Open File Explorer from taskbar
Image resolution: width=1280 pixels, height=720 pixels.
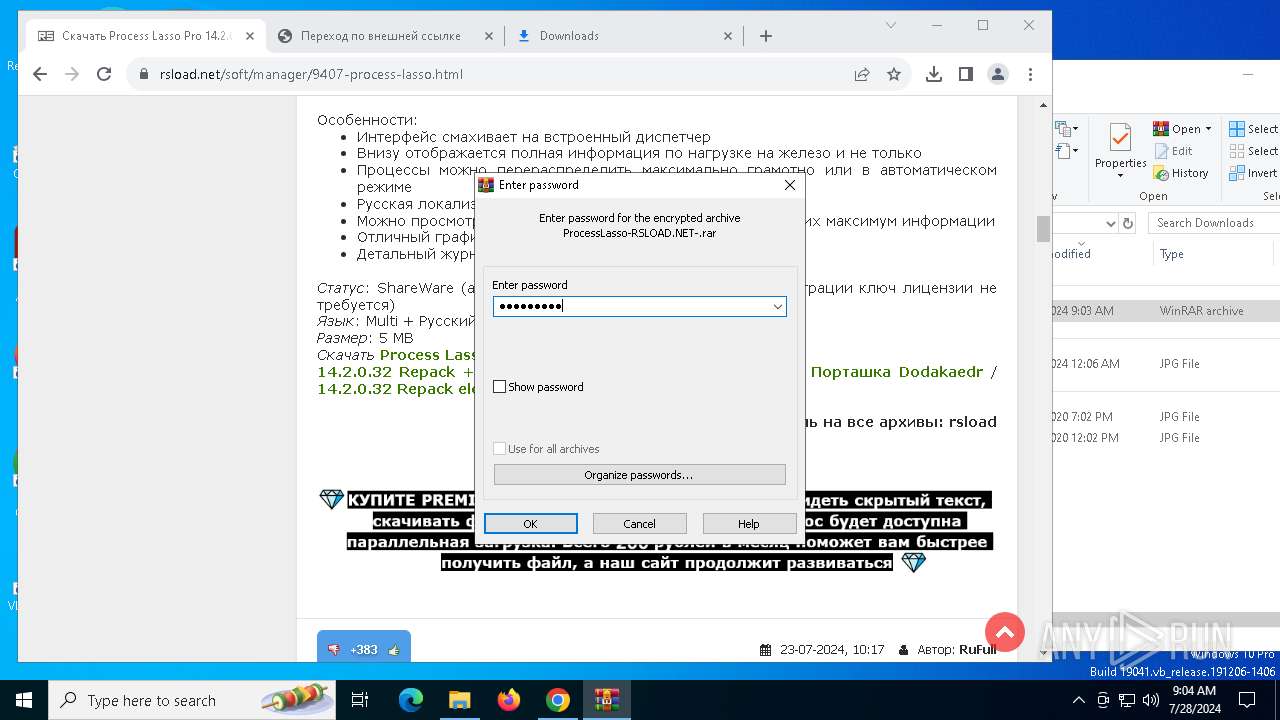(459, 700)
